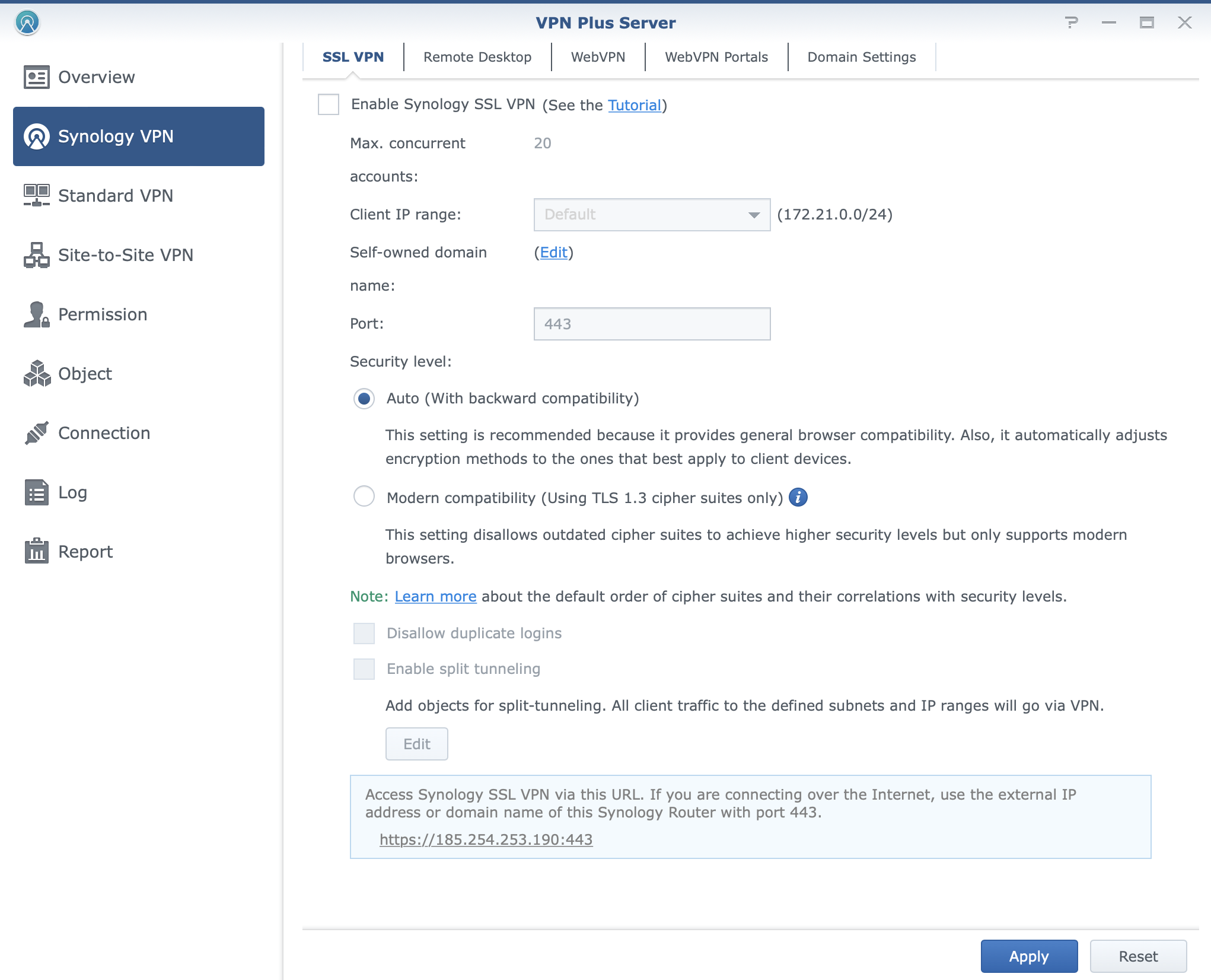
Task: Open the Tutorial link
Action: (635, 105)
